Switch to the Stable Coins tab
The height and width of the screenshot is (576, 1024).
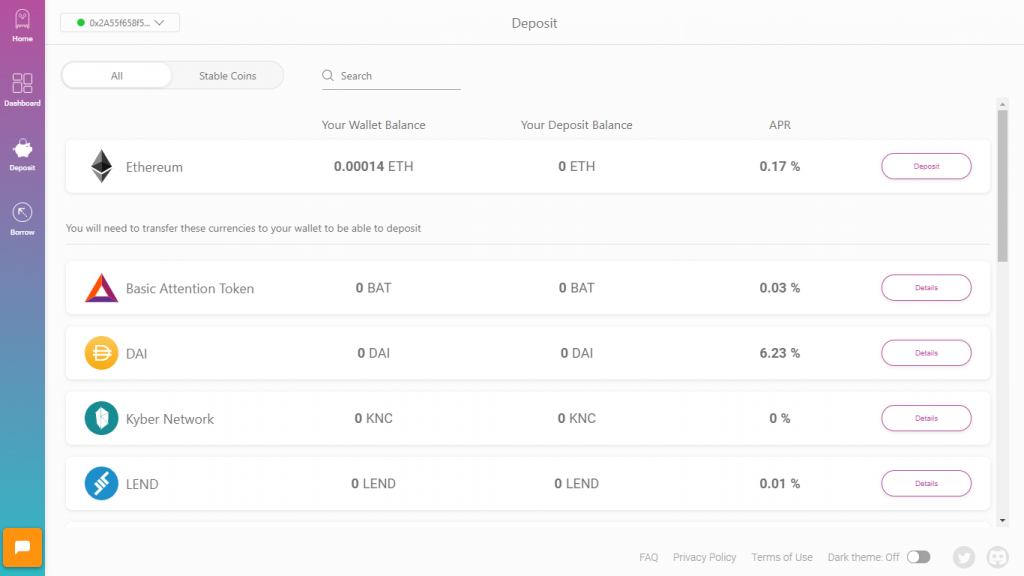click(x=227, y=76)
